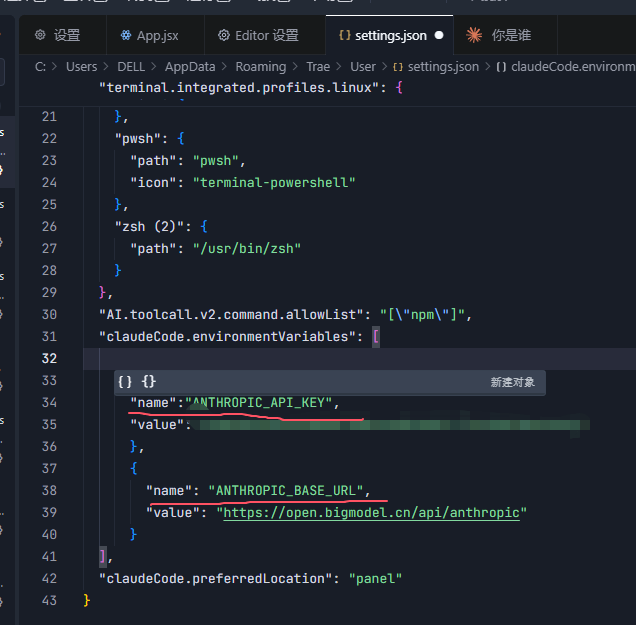Open the 你是谁 tab
This screenshot has height=625, width=636.
pyautogui.click(x=511, y=35)
